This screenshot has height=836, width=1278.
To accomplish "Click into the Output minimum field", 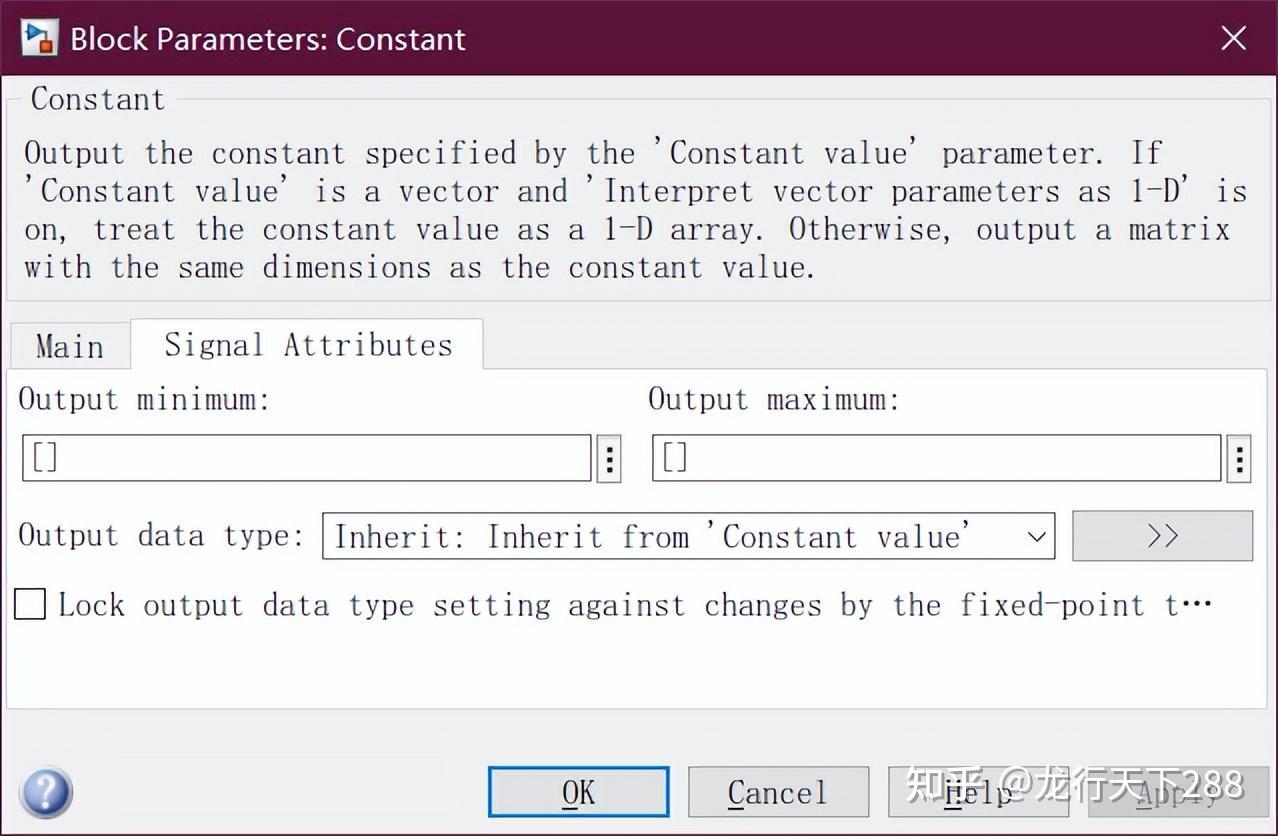I will tap(307, 458).
